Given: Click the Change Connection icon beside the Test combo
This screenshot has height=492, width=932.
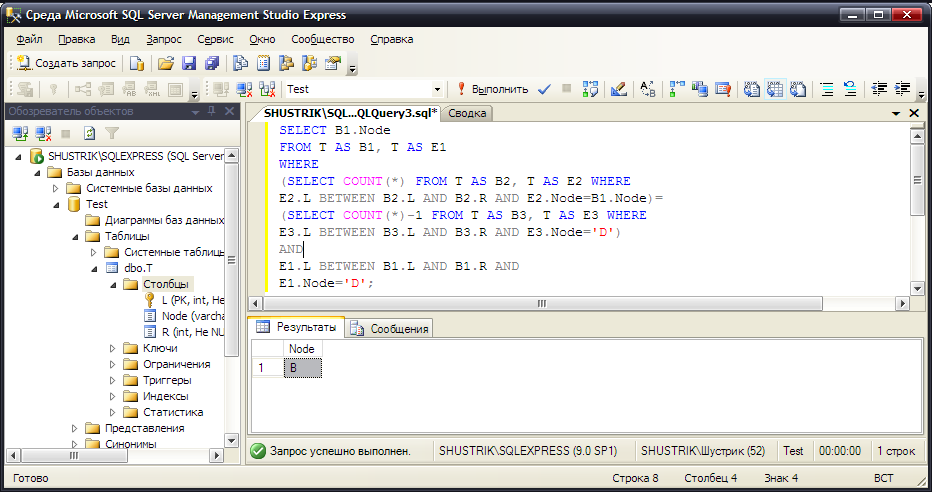Looking at the screenshot, I should [x=267, y=89].
